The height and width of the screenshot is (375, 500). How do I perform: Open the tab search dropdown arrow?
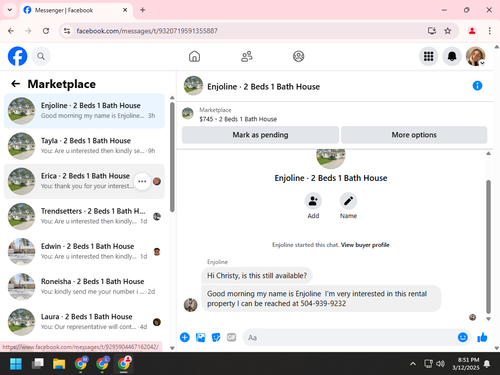pos(10,10)
